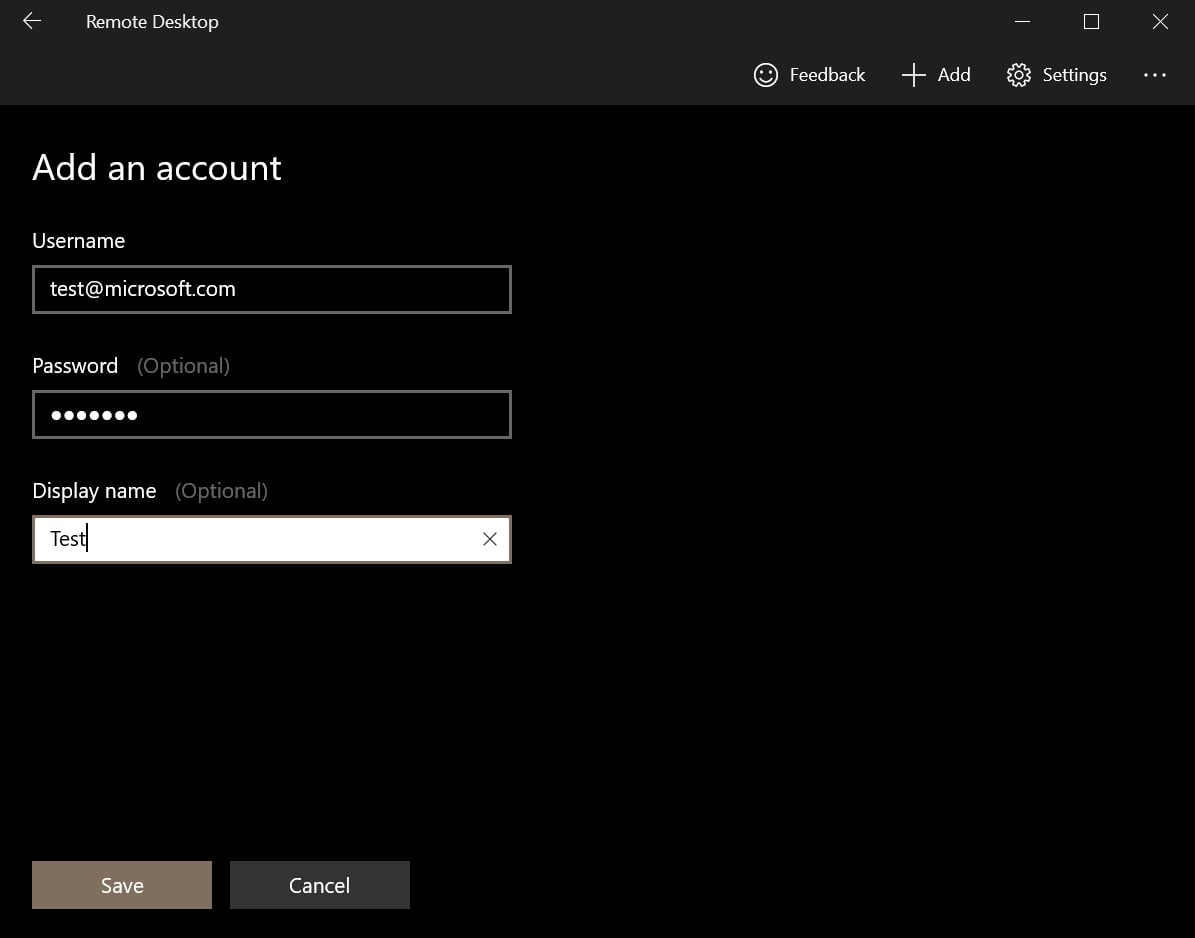Save the new account
Image resolution: width=1195 pixels, height=938 pixels.
coord(122,885)
